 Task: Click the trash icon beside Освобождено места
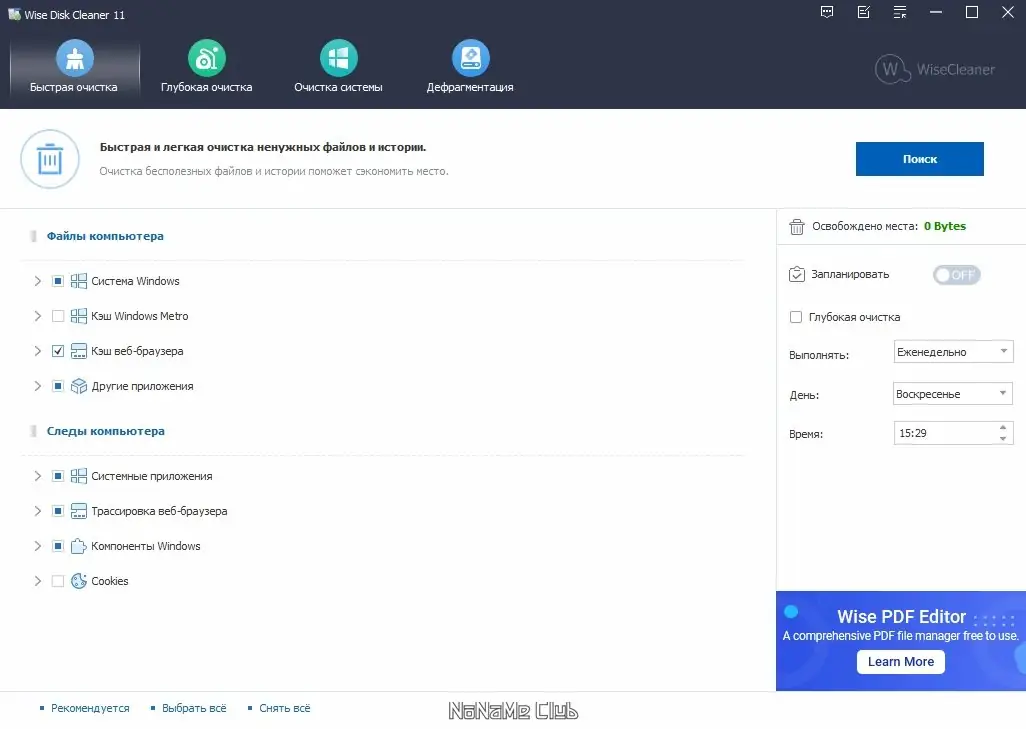(797, 226)
